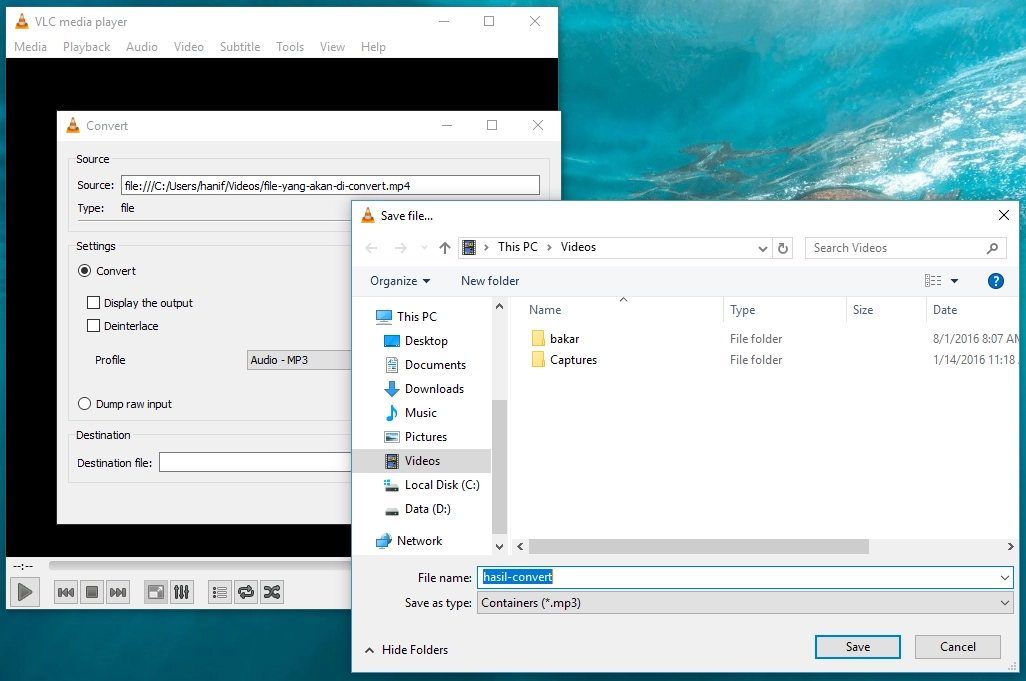Select the bakar folder
This screenshot has width=1026, height=681.
point(564,339)
